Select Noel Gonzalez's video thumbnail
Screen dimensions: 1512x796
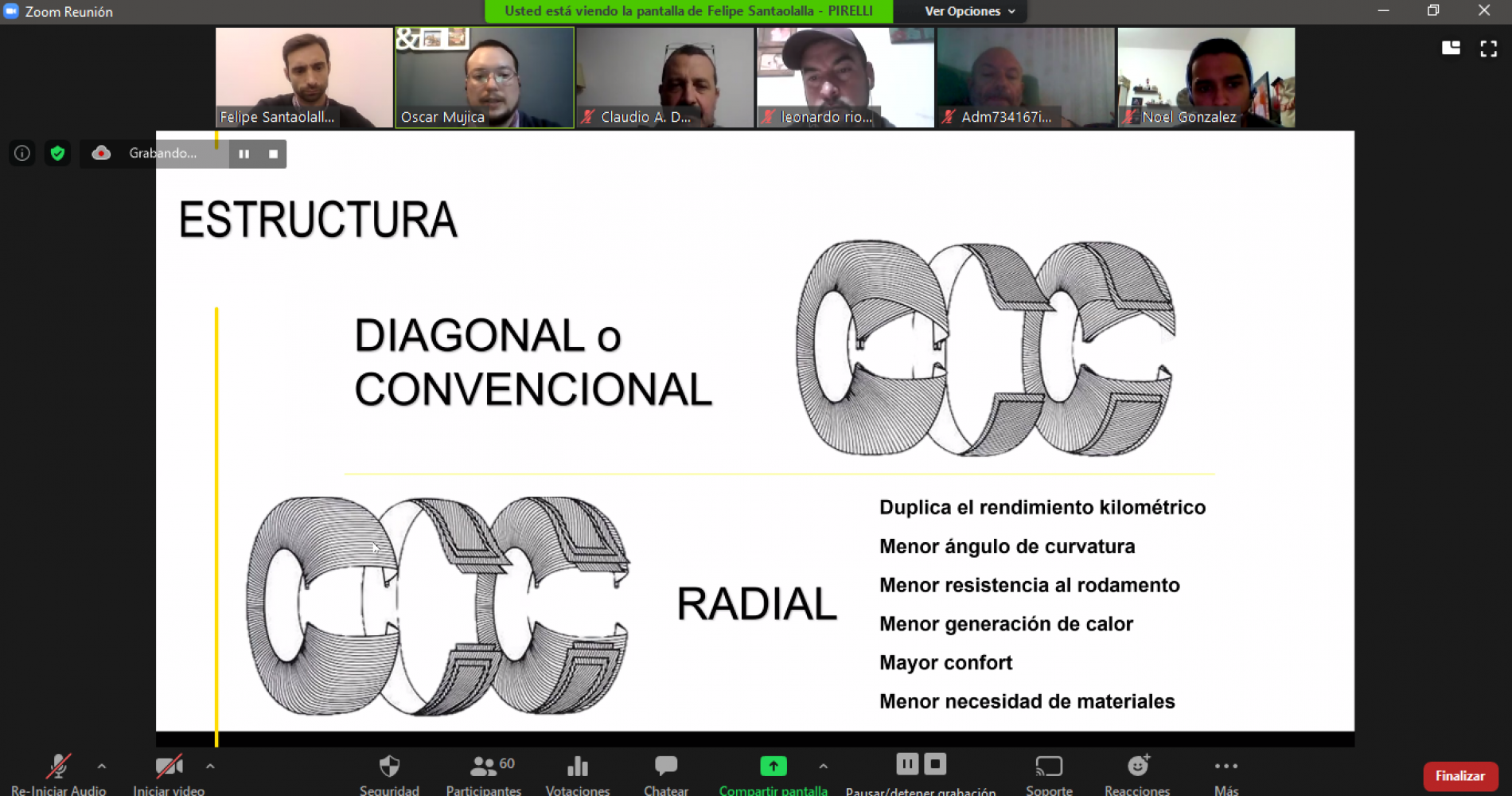pyautogui.click(x=1206, y=77)
